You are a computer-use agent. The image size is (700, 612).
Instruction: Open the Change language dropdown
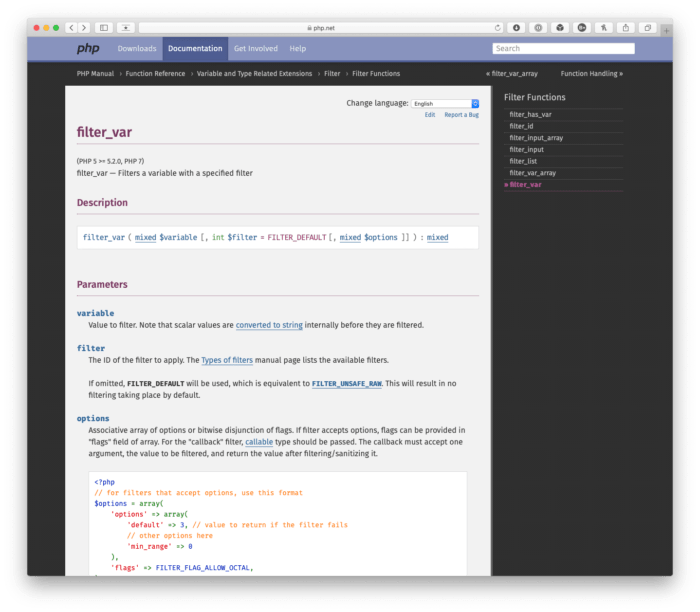click(x=445, y=104)
